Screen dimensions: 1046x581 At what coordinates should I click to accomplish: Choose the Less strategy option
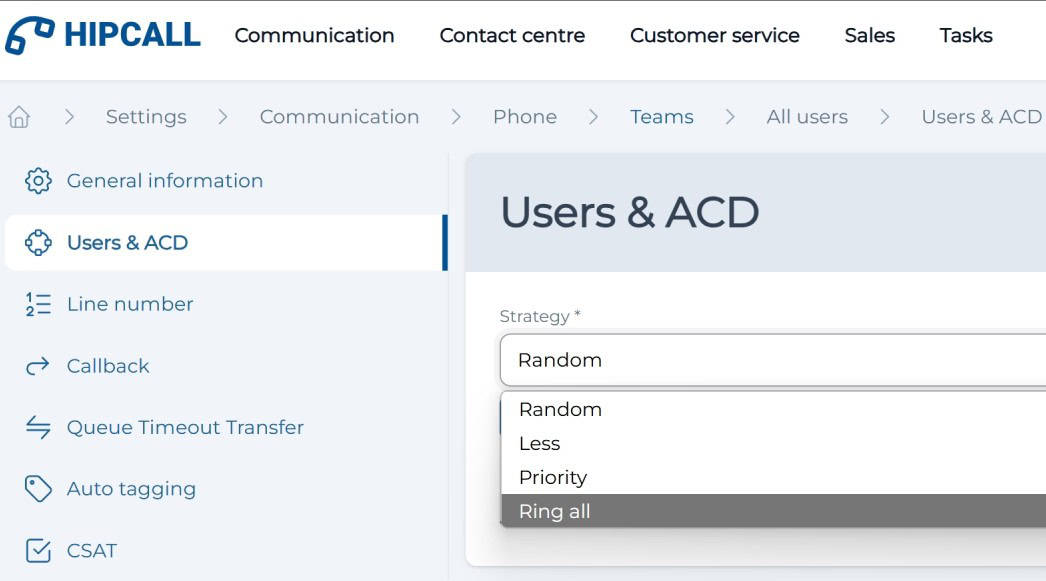[x=540, y=444]
